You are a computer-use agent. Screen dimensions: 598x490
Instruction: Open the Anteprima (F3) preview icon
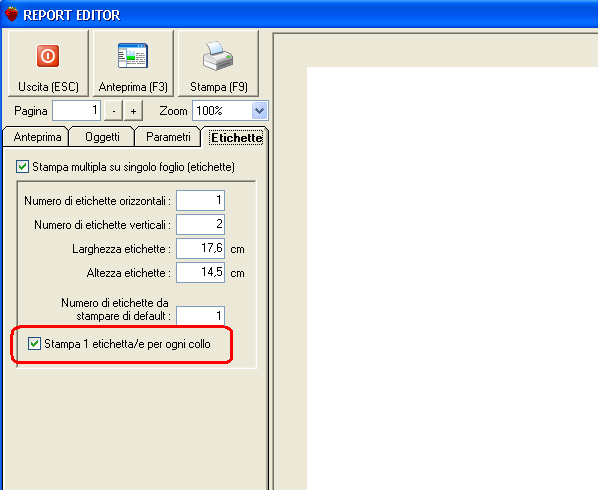tap(133, 56)
